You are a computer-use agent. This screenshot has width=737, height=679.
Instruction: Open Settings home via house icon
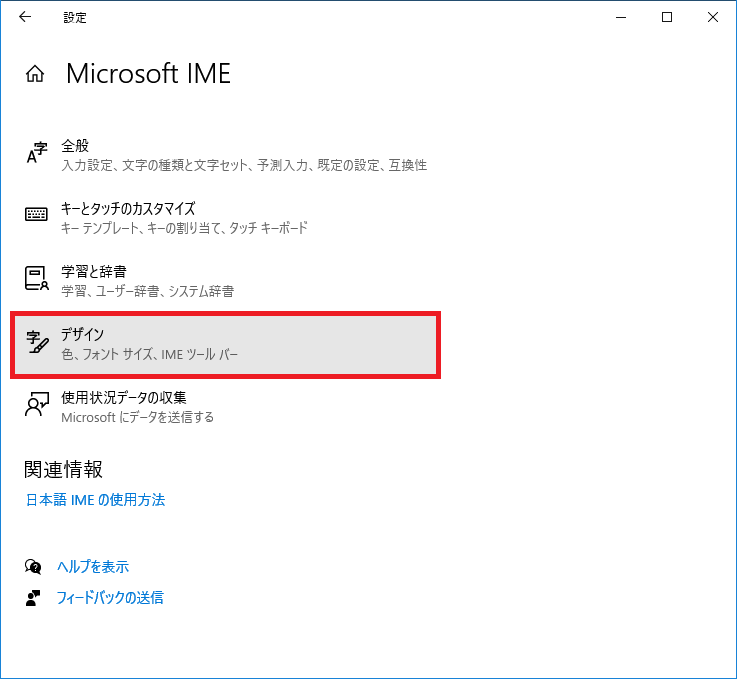[35, 74]
